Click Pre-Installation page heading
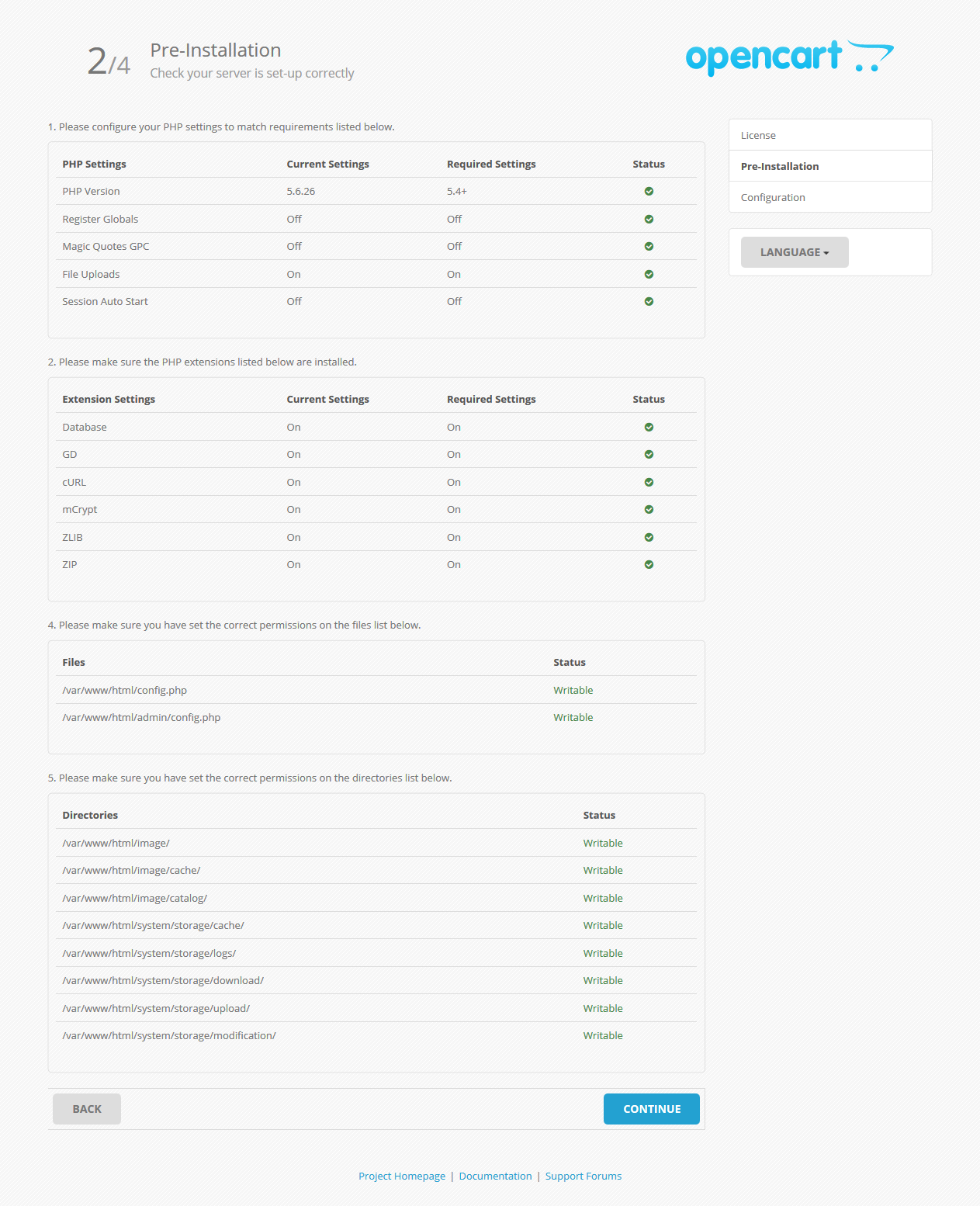This screenshot has width=980, height=1206. point(216,50)
